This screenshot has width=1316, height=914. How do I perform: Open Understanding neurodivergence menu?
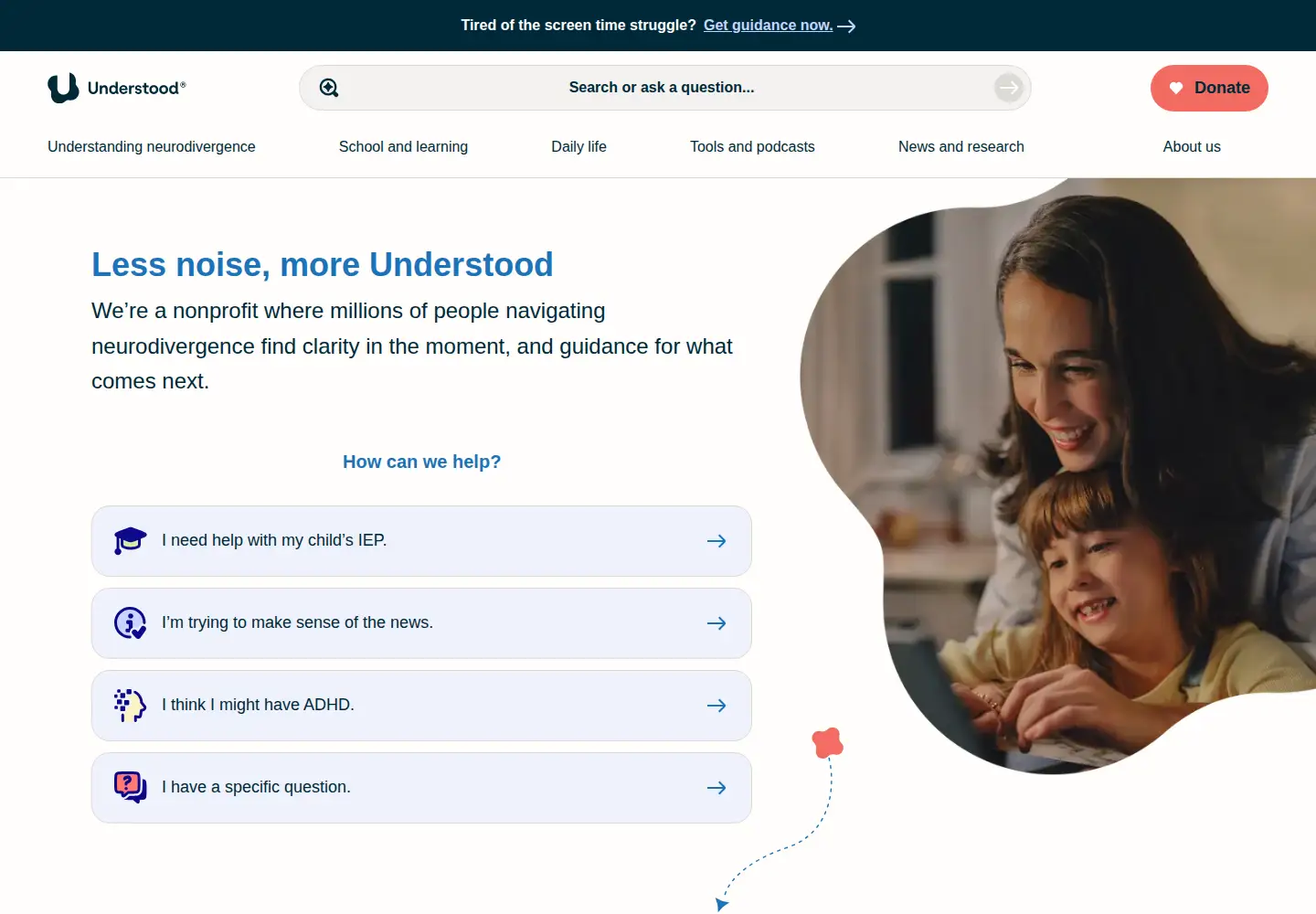(x=152, y=146)
